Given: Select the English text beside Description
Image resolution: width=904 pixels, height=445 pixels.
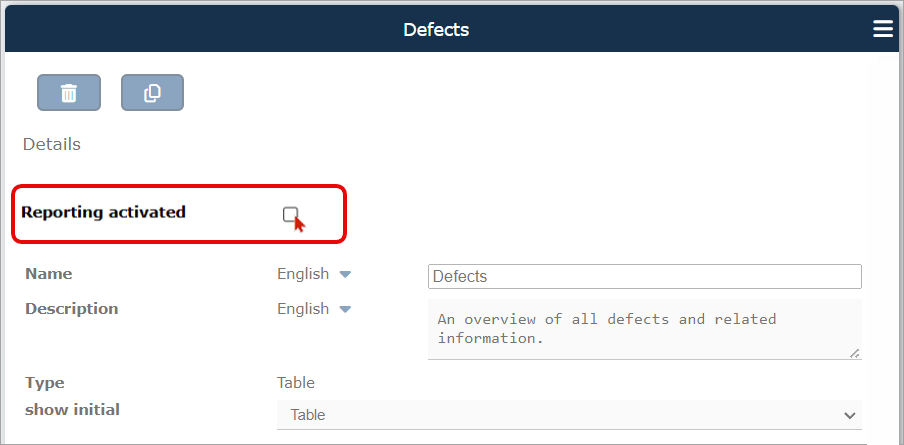Looking at the screenshot, I should pyautogui.click(x=303, y=309).
